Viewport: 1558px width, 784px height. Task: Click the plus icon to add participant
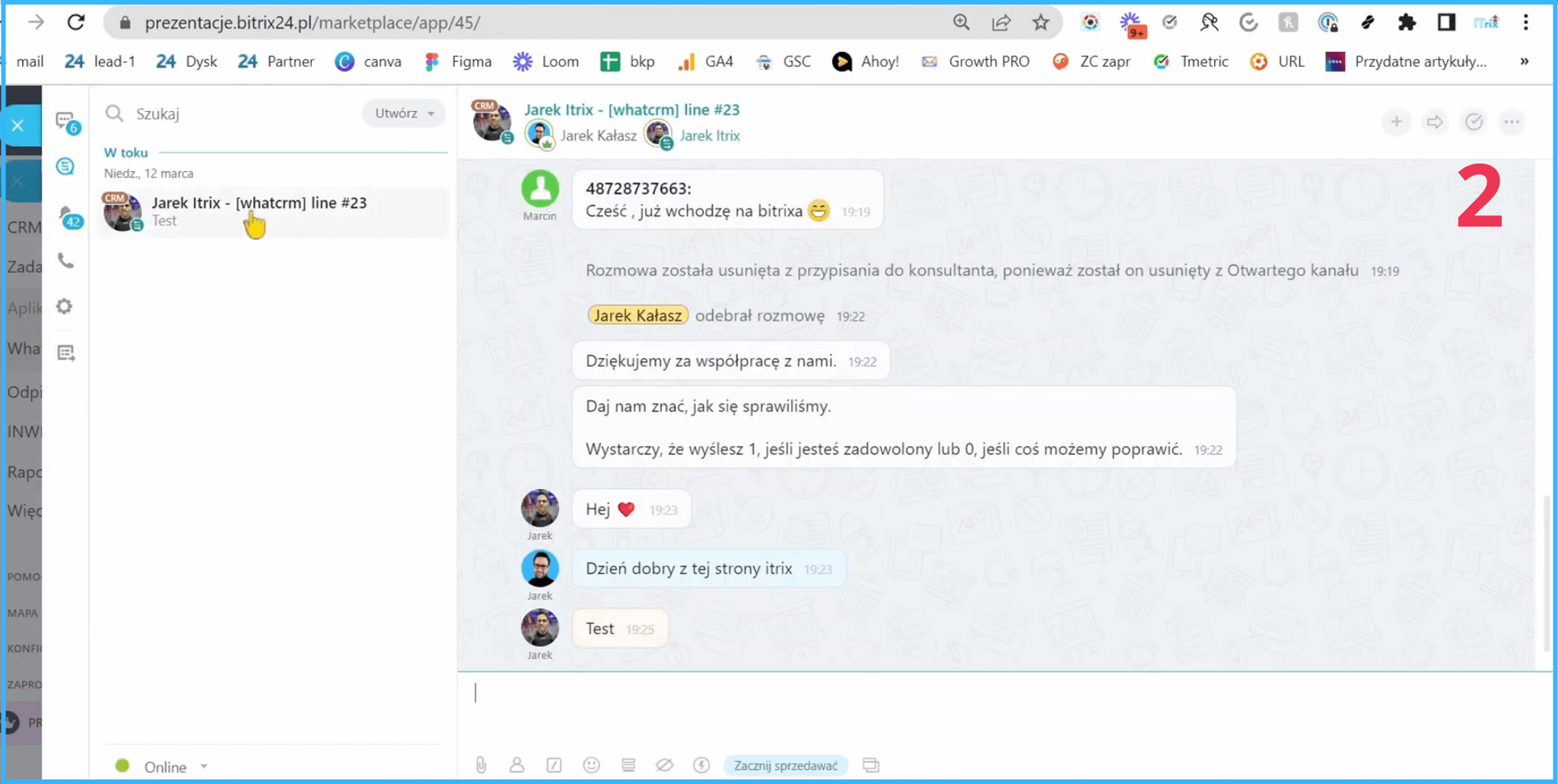[1396, 122]
